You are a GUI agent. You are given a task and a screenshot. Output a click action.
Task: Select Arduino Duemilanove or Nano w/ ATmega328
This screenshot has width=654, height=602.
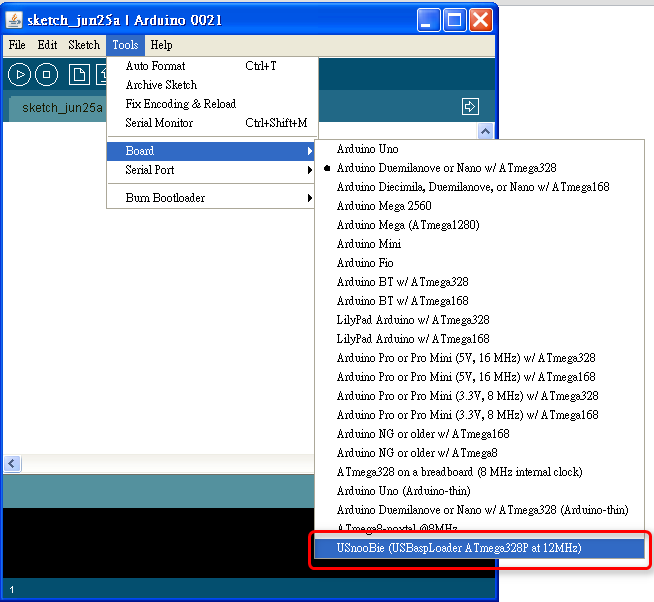480,168
